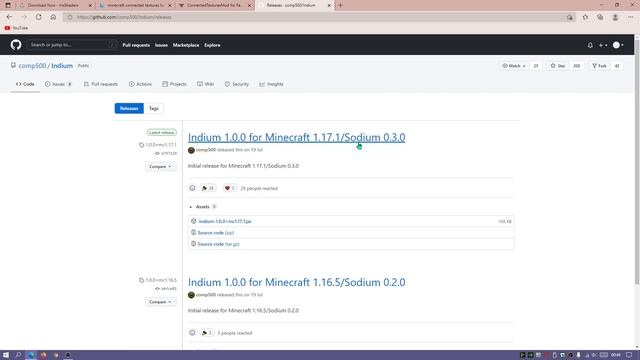This screenshot has width=640, height=360.
Task: Open Explore in the top navigation
Action: click(x=212, y=45)
